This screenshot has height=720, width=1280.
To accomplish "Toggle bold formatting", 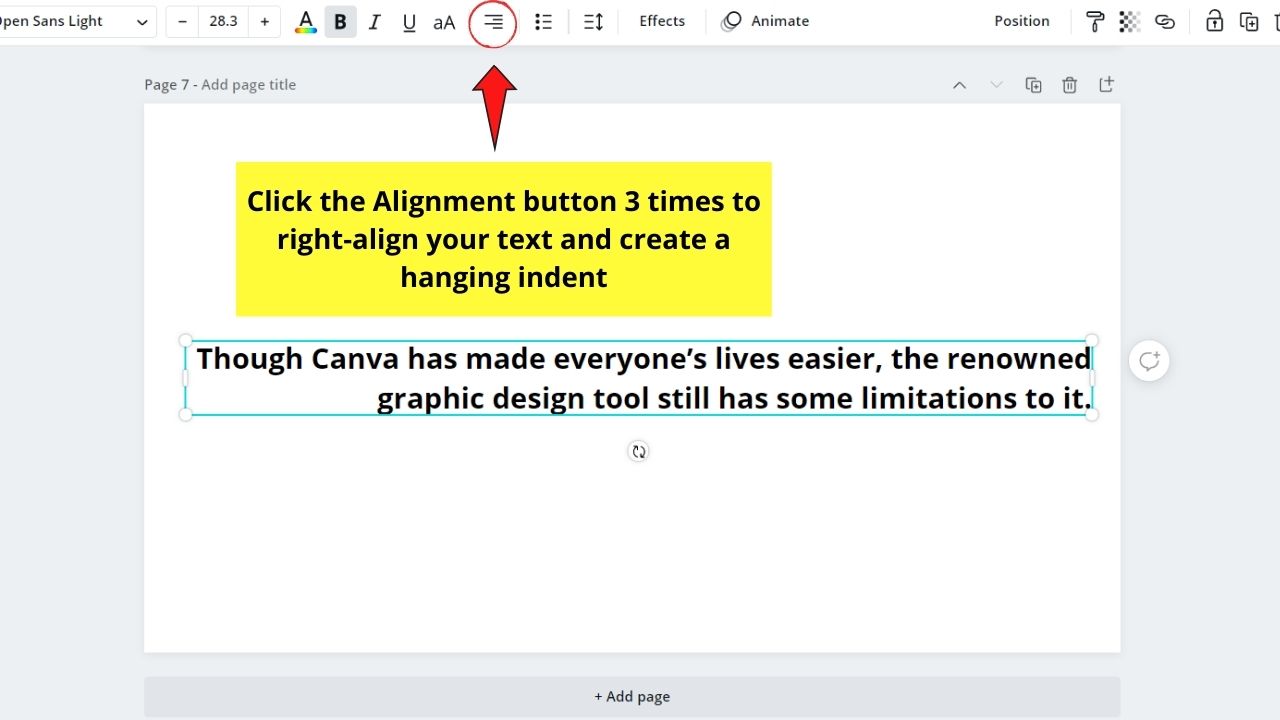I will point(340,22).
